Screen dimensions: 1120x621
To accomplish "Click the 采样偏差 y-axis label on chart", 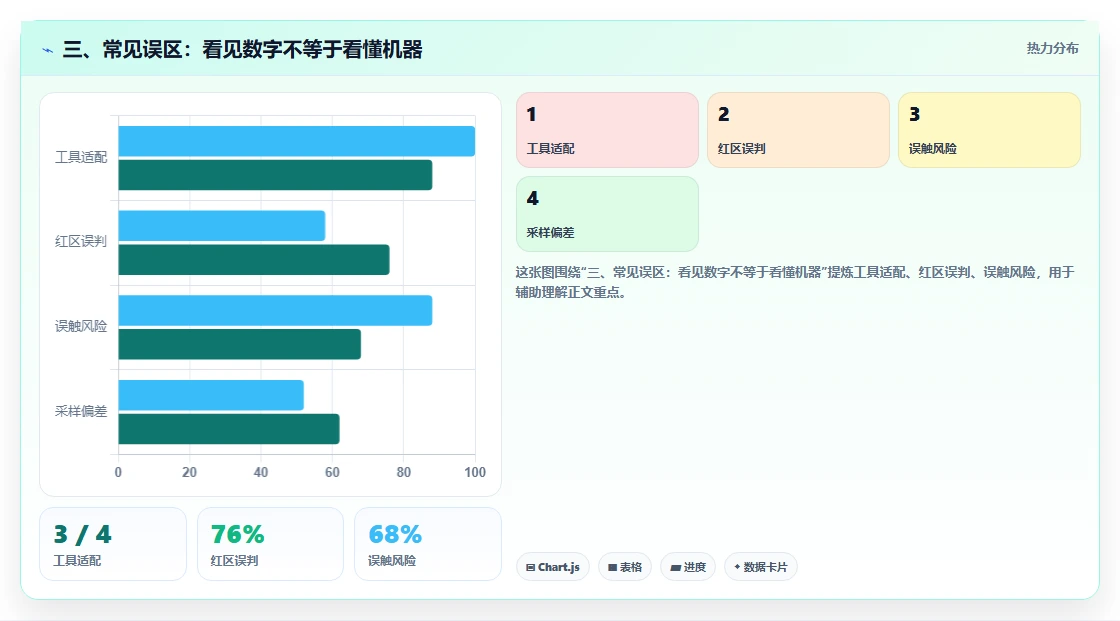I will point(81,412).
